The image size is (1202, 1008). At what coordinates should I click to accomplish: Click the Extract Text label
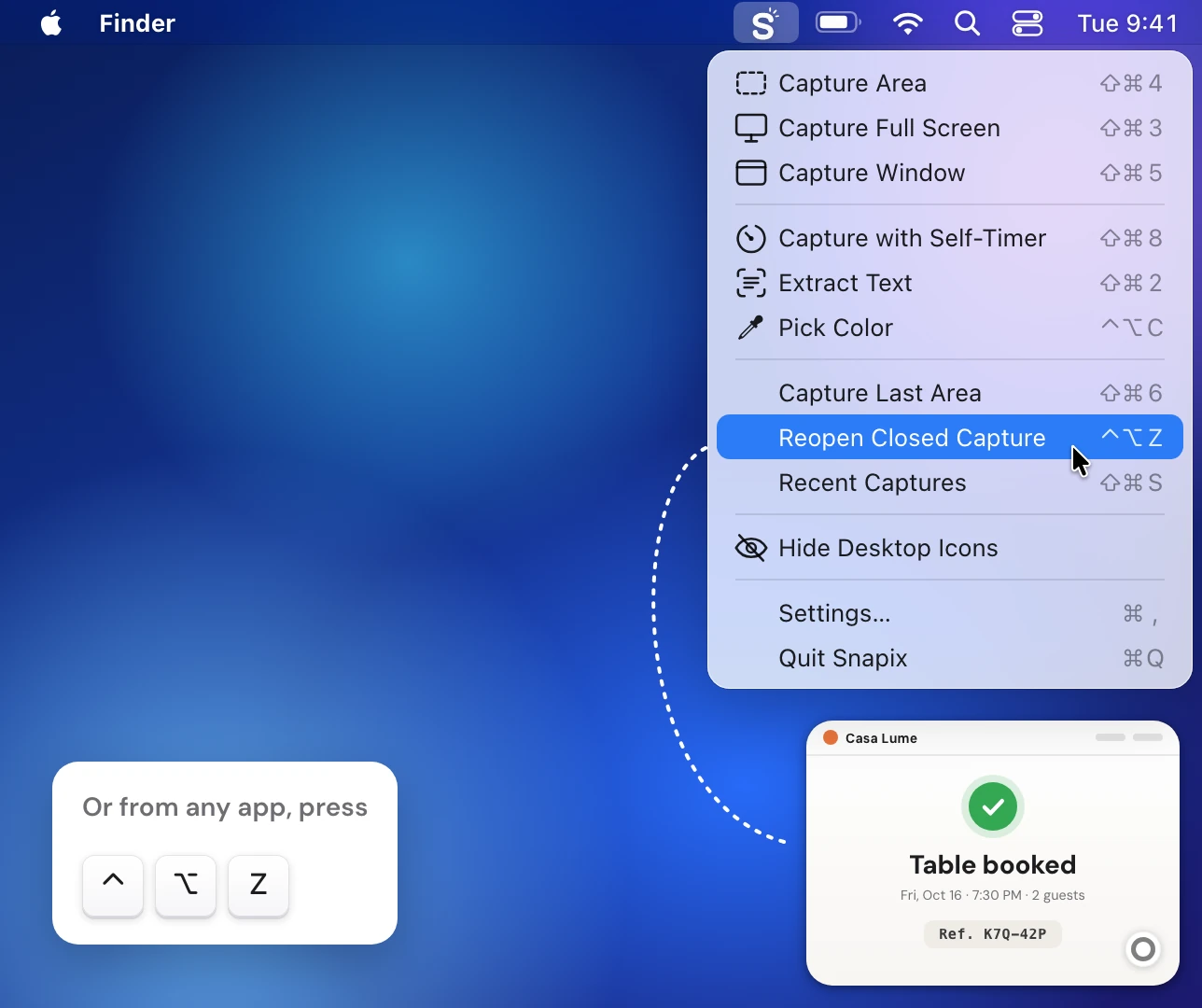coord(846,283)
